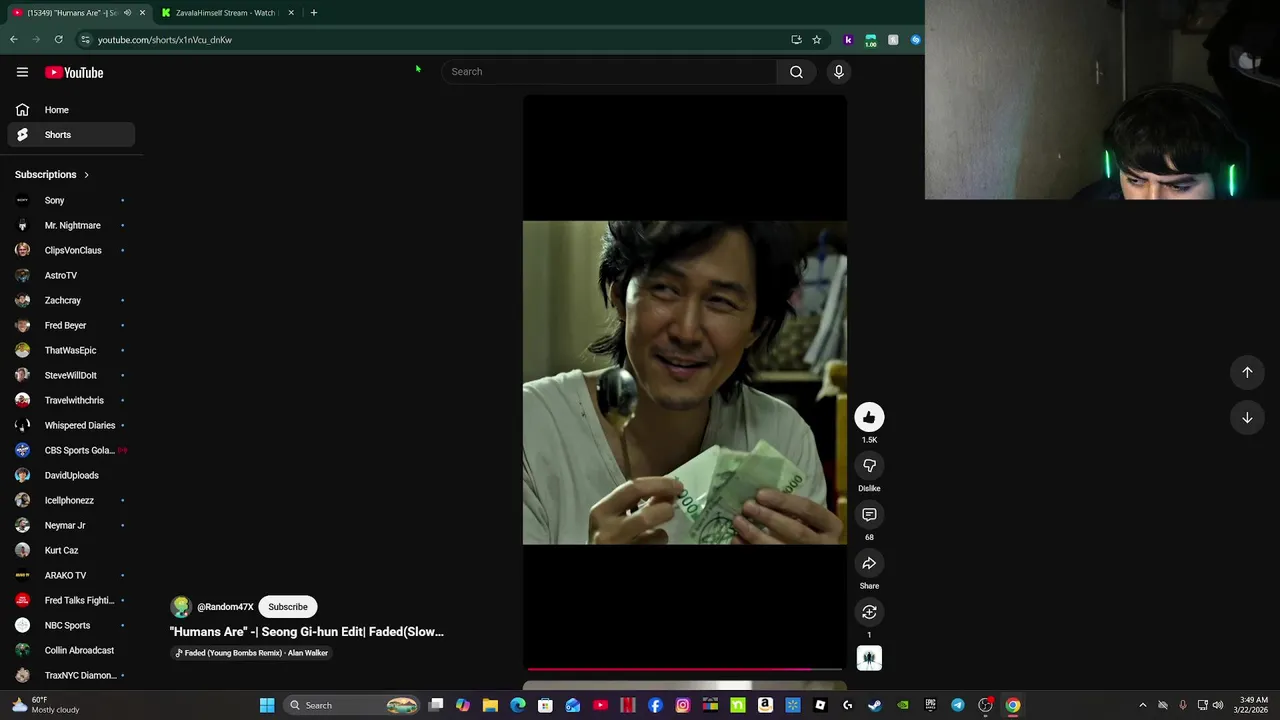The height and width of the screenshot is (720, 1280).
Task: Open Kurt Caz channel
Action: [71, 550]
